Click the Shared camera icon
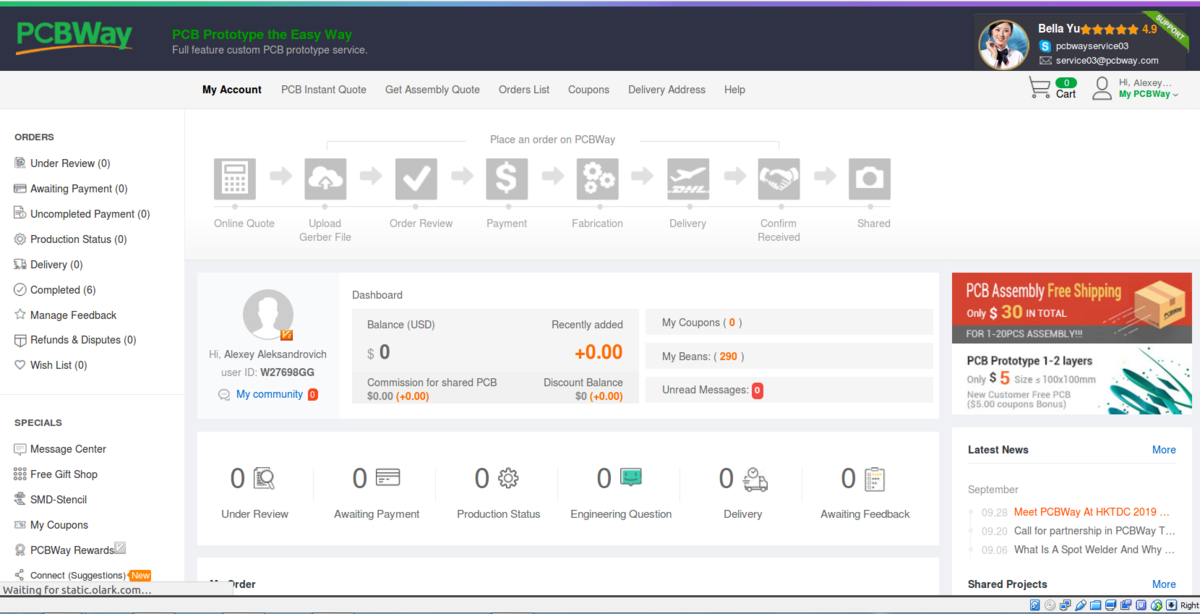The width and height of the screenshot is (1200, 614). 870,179
